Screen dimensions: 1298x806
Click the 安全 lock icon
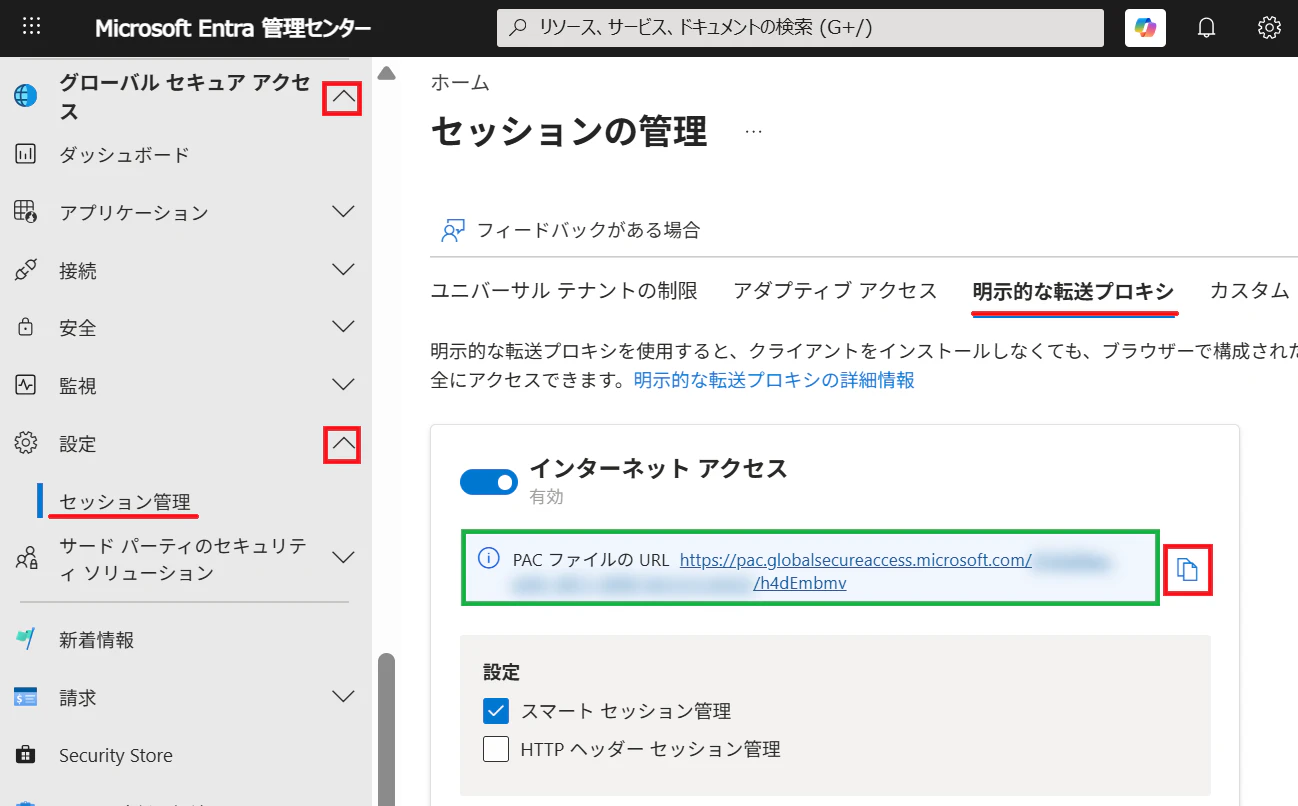(x=25, y=328)
